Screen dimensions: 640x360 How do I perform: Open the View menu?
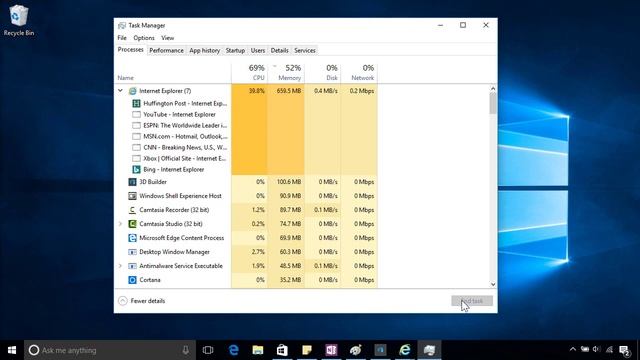pos(167,38)
